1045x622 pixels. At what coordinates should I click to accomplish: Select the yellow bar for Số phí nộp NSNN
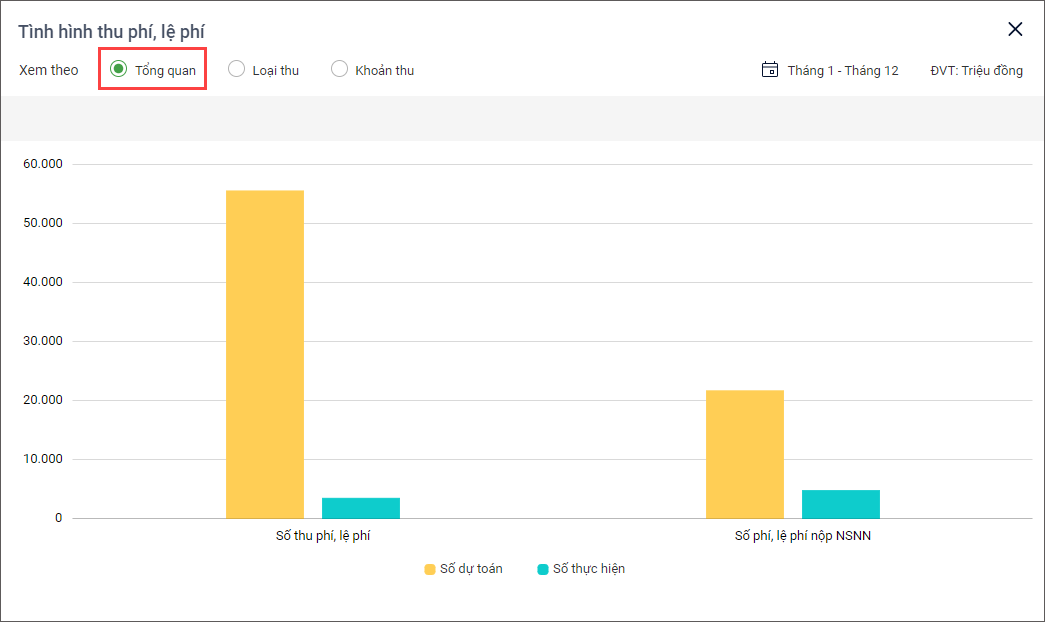(745, 454)
